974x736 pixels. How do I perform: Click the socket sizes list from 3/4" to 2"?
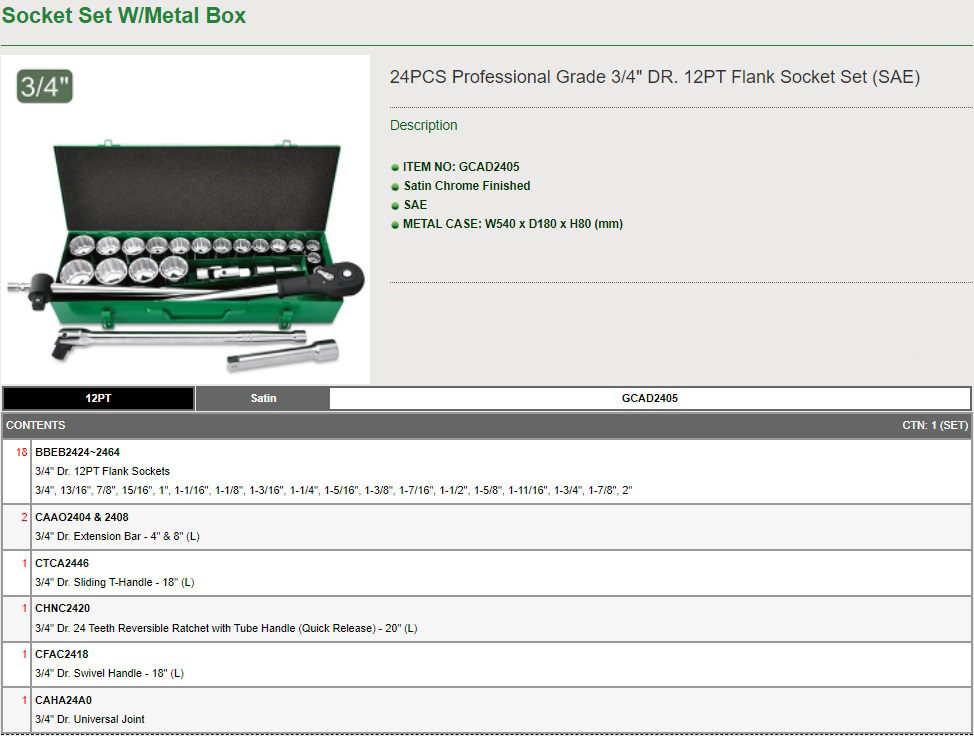pyautogui.click(x=334, y=490)
